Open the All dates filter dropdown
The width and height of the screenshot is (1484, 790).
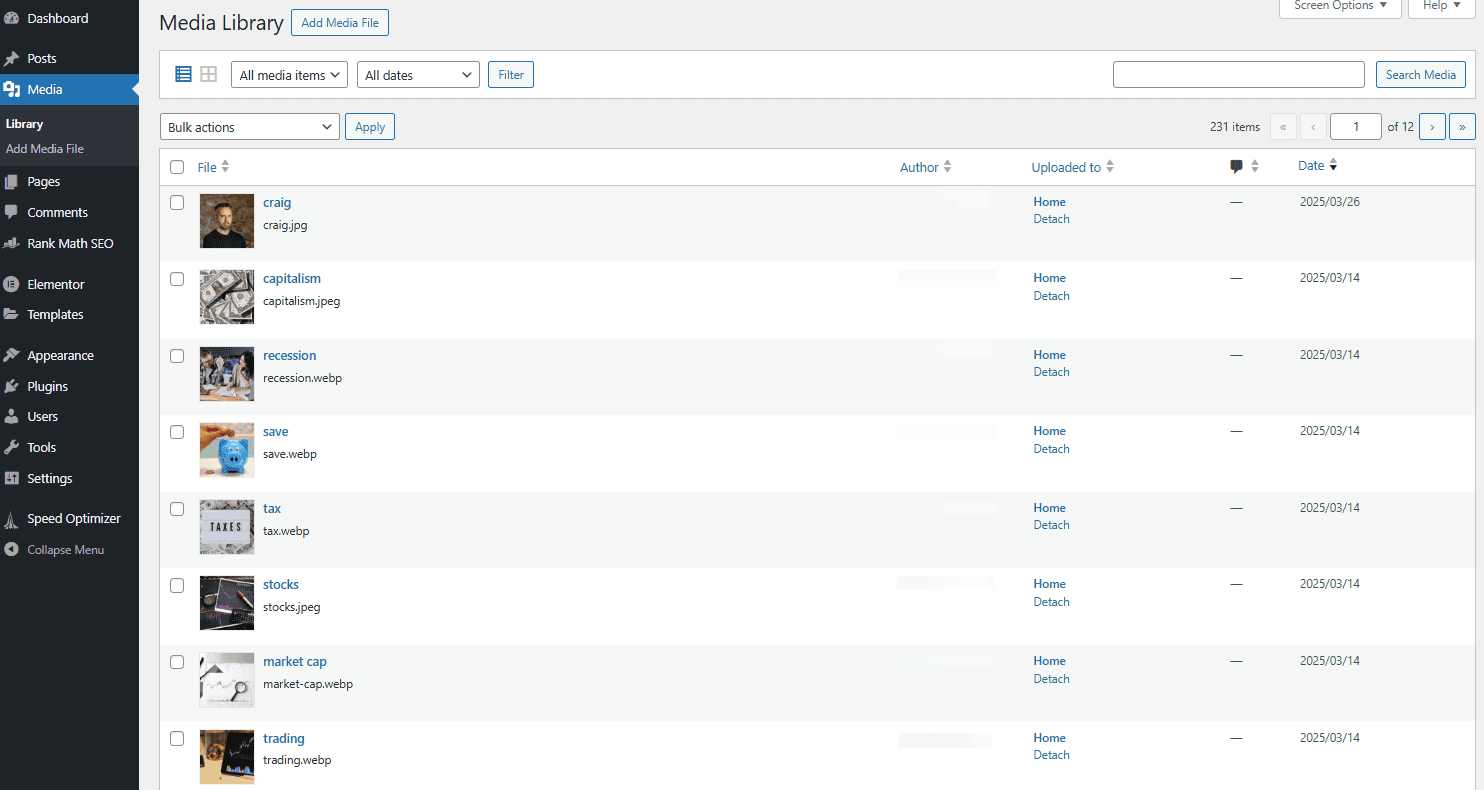click(x=417, y=73)
